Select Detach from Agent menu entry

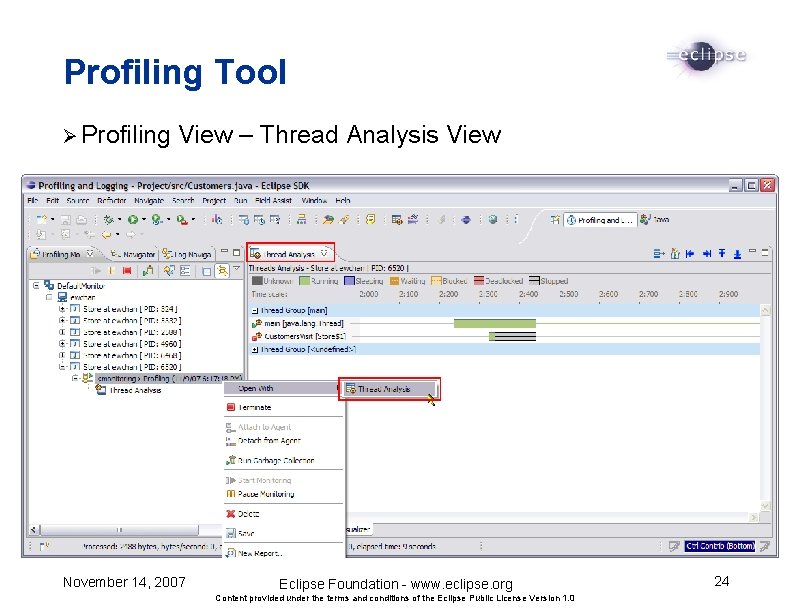tap(284, 440)
